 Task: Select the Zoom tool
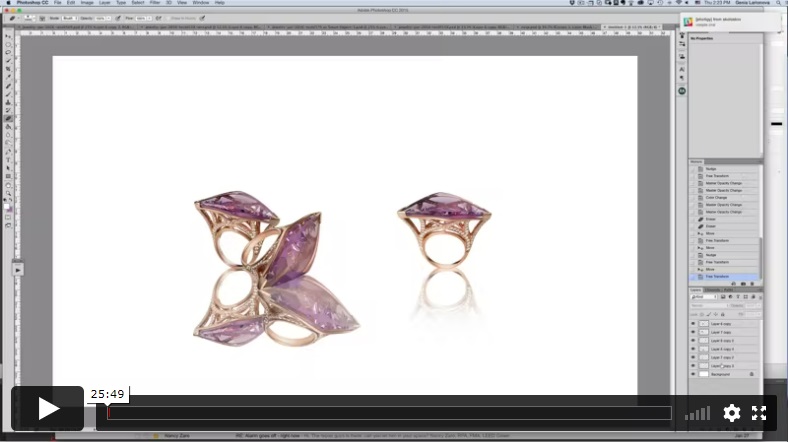pyautogui.click(x=9, y=192)
